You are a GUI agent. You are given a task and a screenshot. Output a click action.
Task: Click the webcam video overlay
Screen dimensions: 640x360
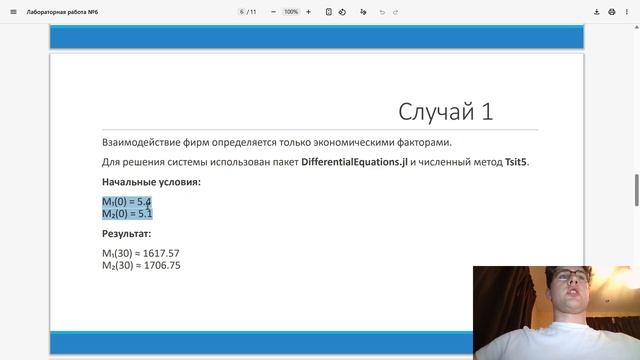tap(556, 313)
